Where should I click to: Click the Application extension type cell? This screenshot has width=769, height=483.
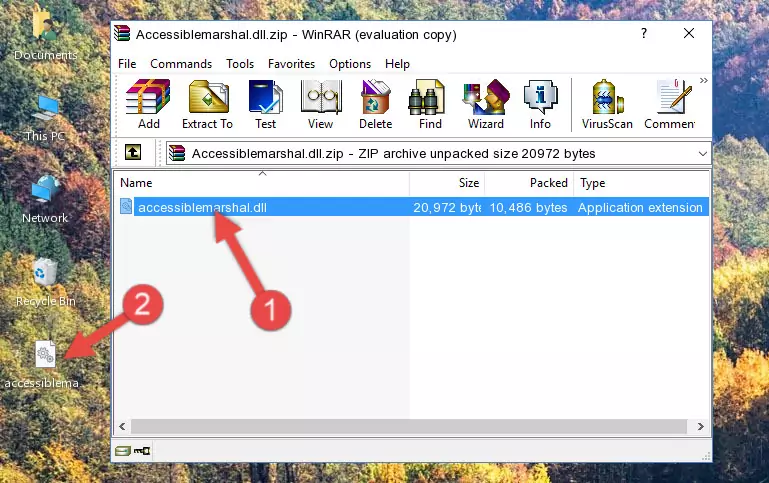tap(640, 207)
